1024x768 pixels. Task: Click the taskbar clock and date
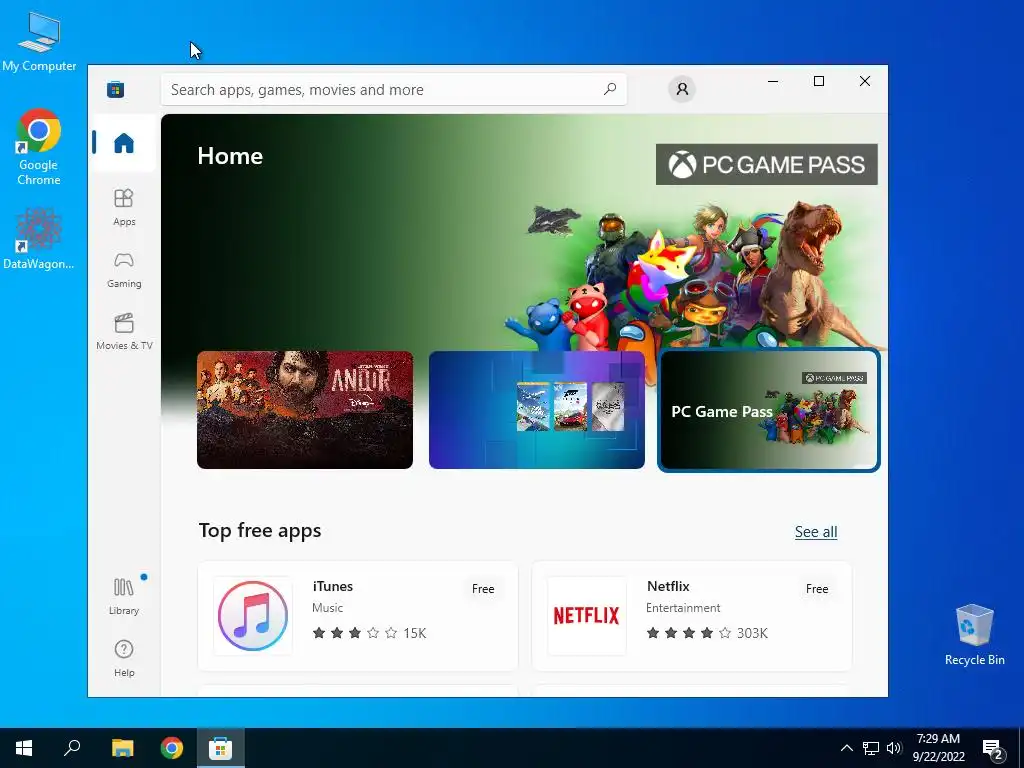pos(938,748)
